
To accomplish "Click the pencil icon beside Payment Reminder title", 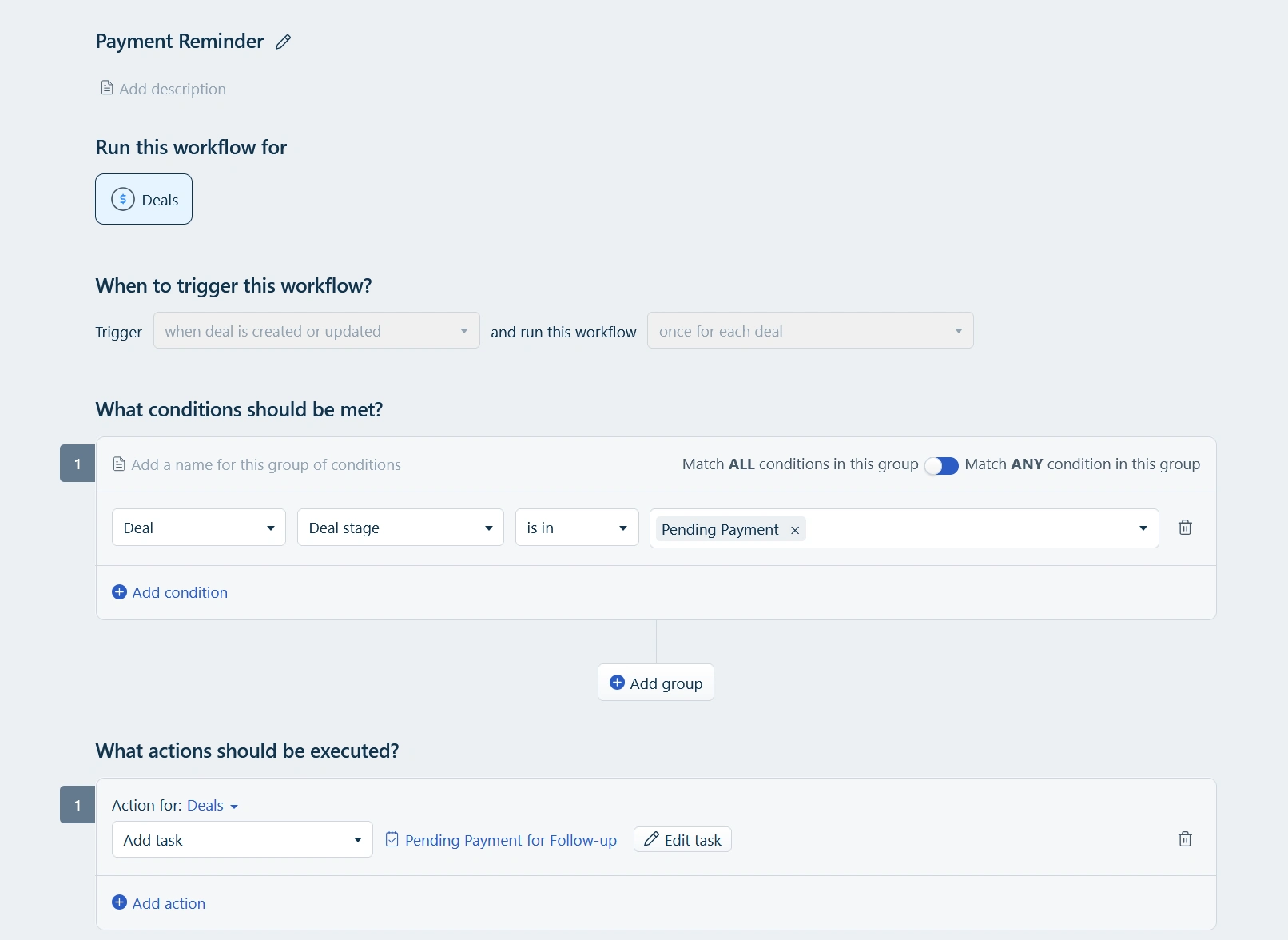I will point(283,42).
